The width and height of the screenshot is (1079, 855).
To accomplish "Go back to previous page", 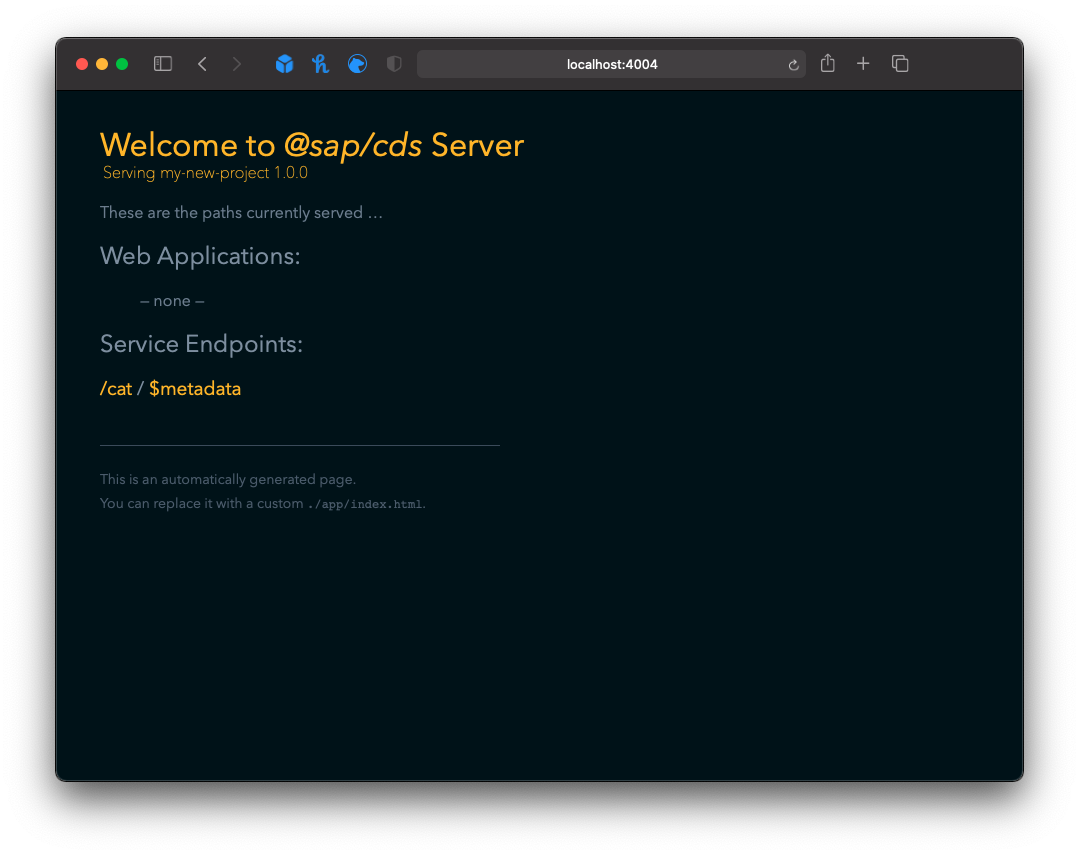I will click(x=202, y=64).
